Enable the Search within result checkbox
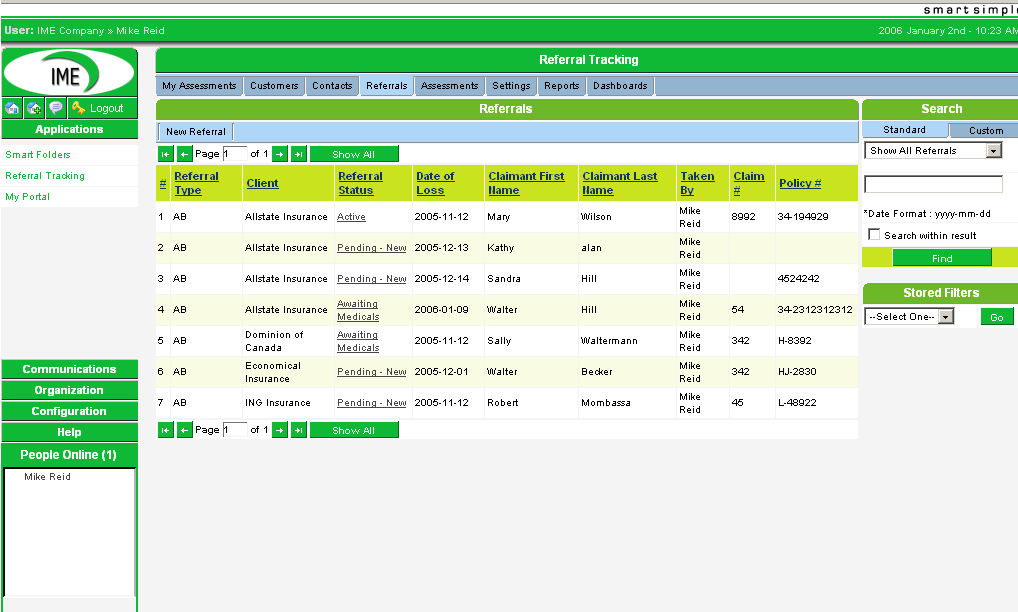Image resolution: width=1018 pixels, height=612 pixels. (875, 235)
